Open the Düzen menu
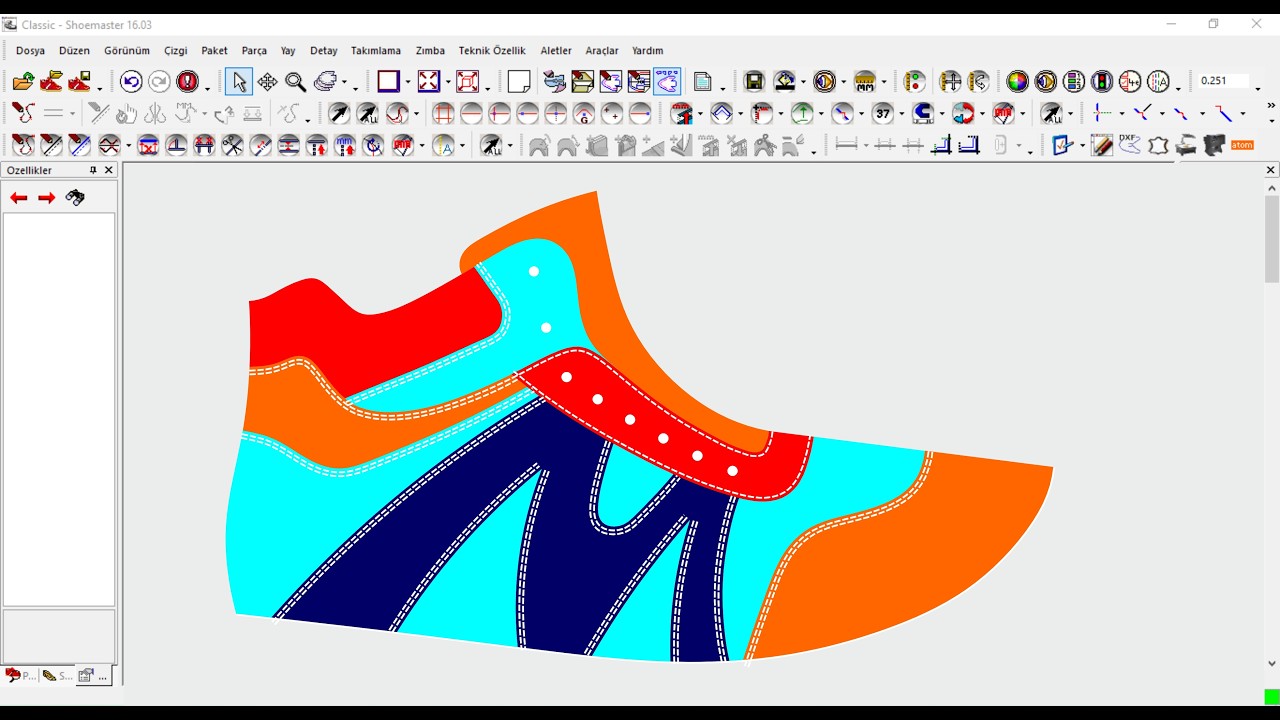The image size is (1280, 720). [74, 51]
